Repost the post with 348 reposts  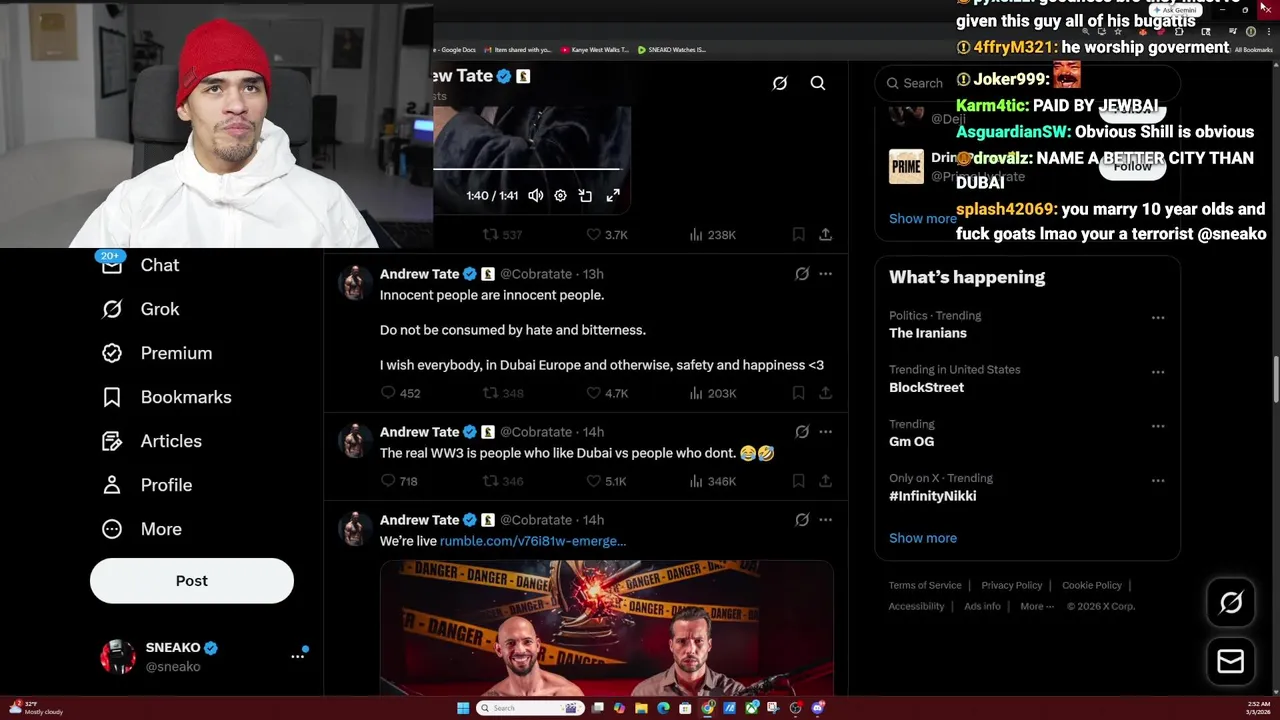[503, 393]
